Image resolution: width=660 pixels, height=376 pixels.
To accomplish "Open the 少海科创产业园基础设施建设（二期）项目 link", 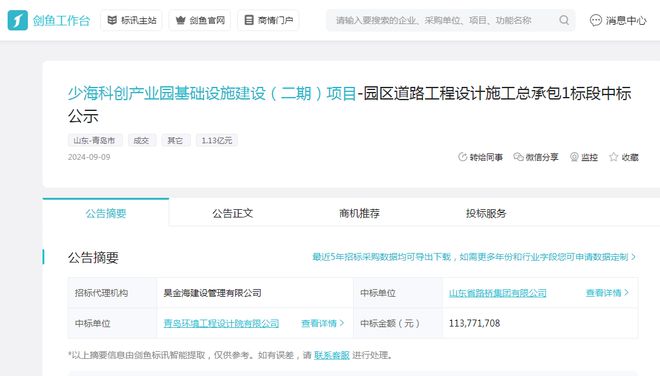I will (x=212, y=93).
